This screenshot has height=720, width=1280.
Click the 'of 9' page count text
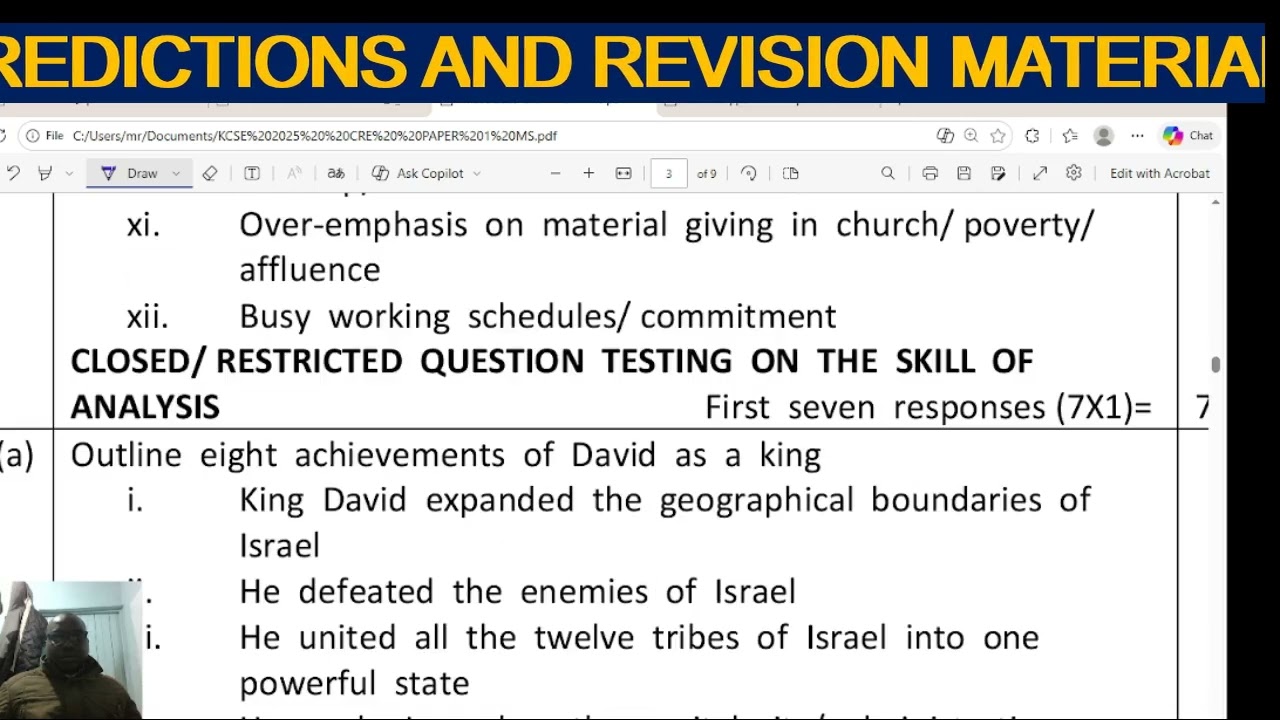707,174
